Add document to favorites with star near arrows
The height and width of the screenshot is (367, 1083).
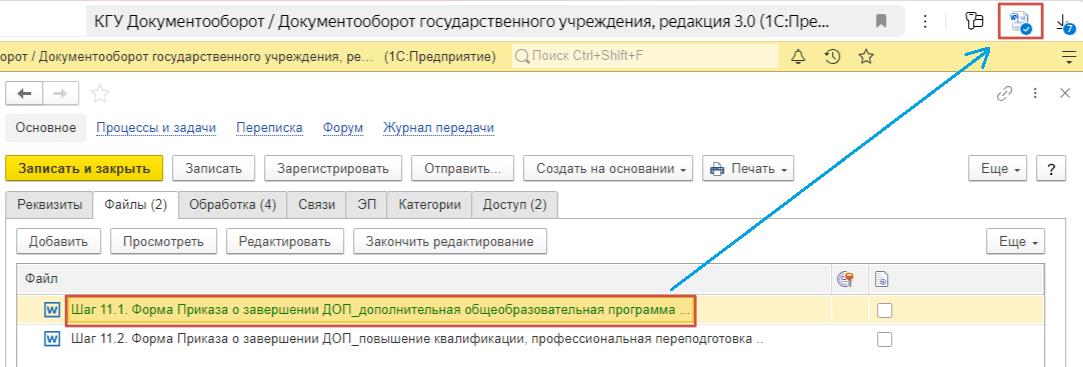[100, 93]
